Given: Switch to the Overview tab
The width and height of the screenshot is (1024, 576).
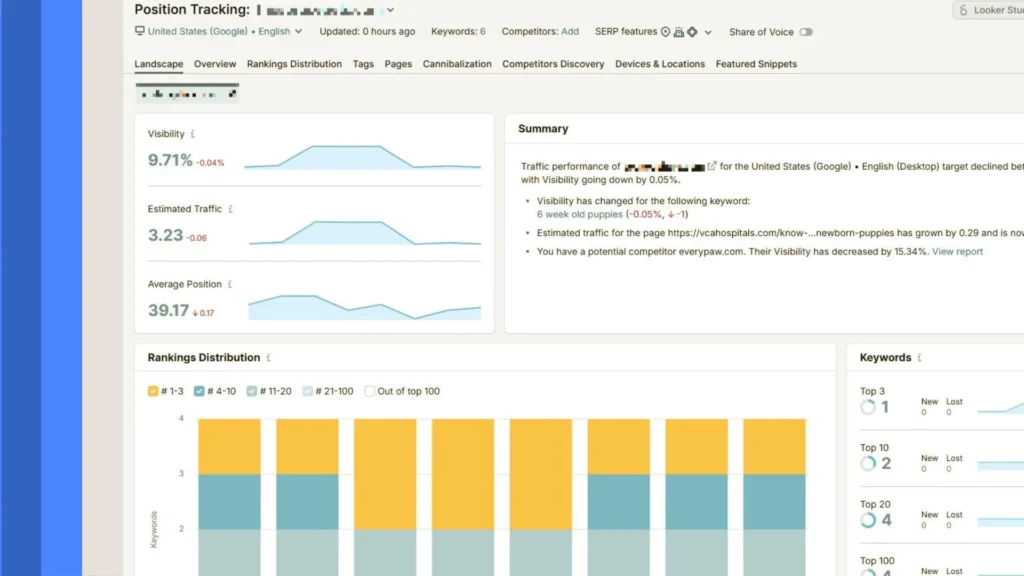Looking at the screenshot, I should pyautogui.click(x=215, y=64).
